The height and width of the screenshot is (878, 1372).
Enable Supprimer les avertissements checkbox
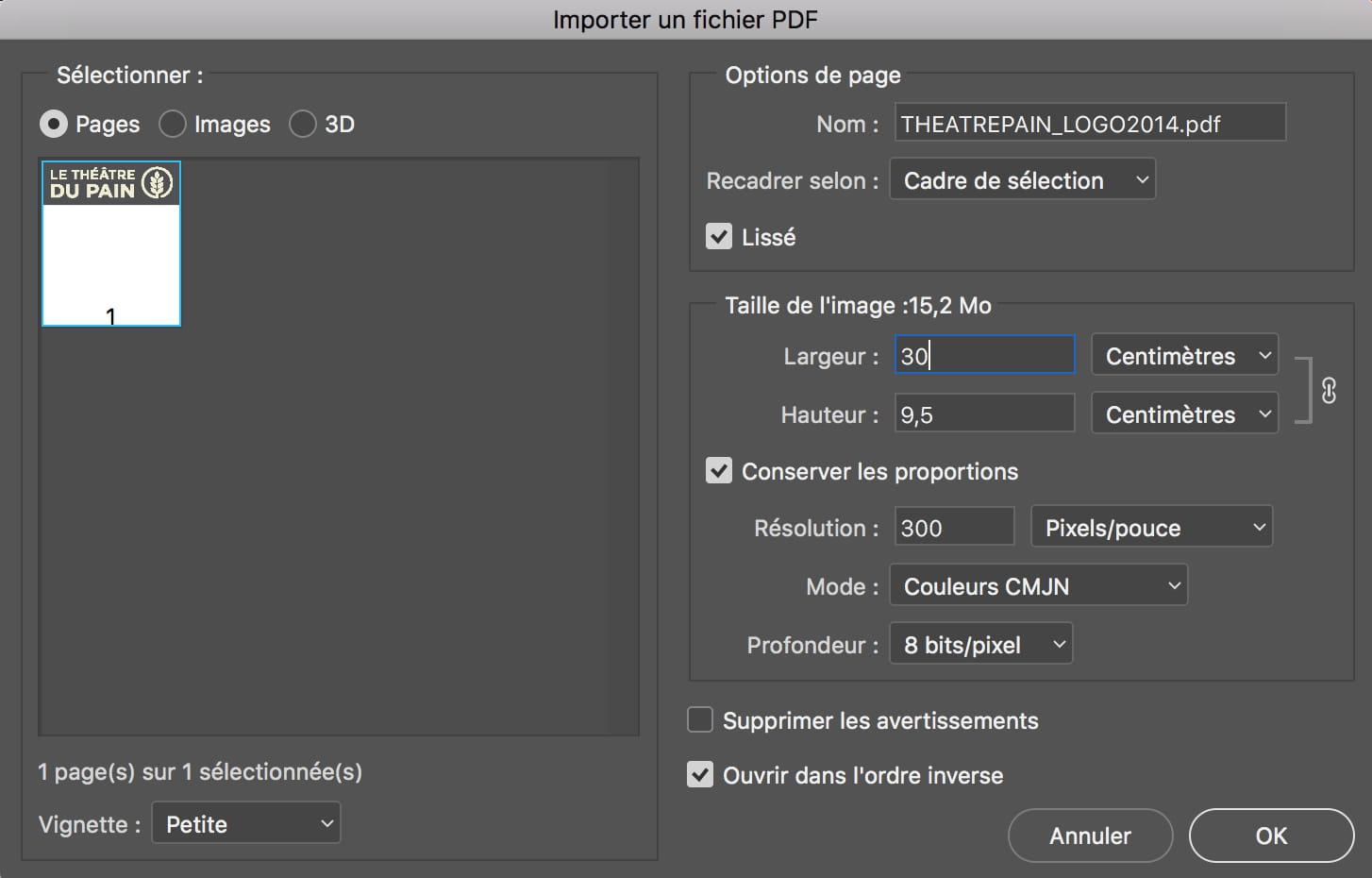click(700, 719)
